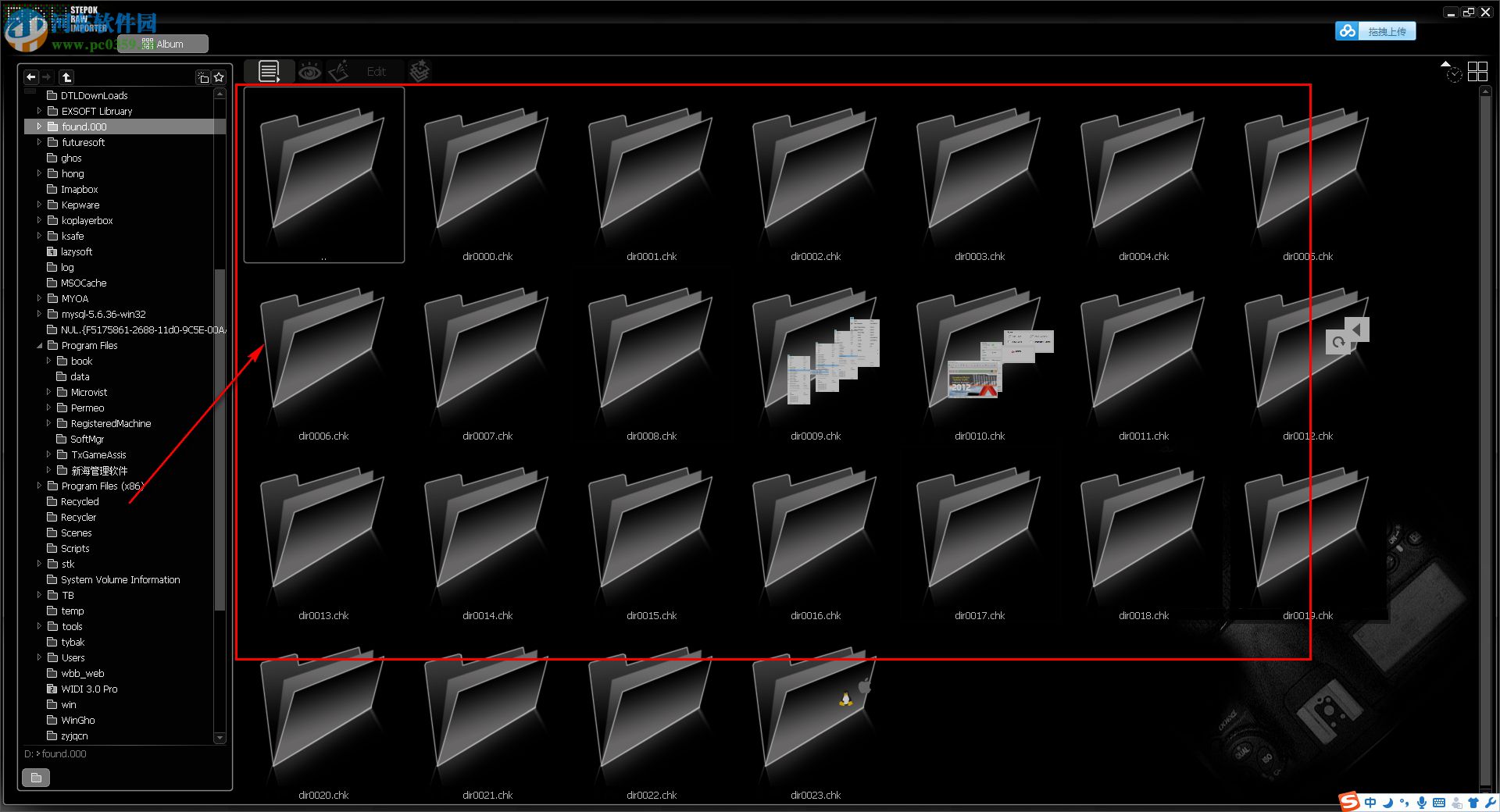This screenshot has width=1500, height=812.
Task: Open the magic wand develop tool
Action: tap(339, 72)
